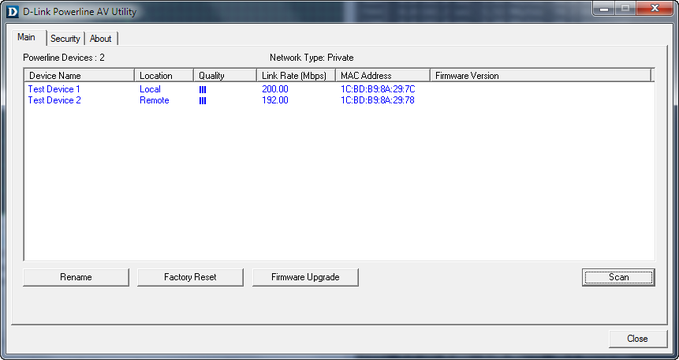Scan for powerline devices
The width and height of the screenshot is (679, 360).
[x=618, y=277]
